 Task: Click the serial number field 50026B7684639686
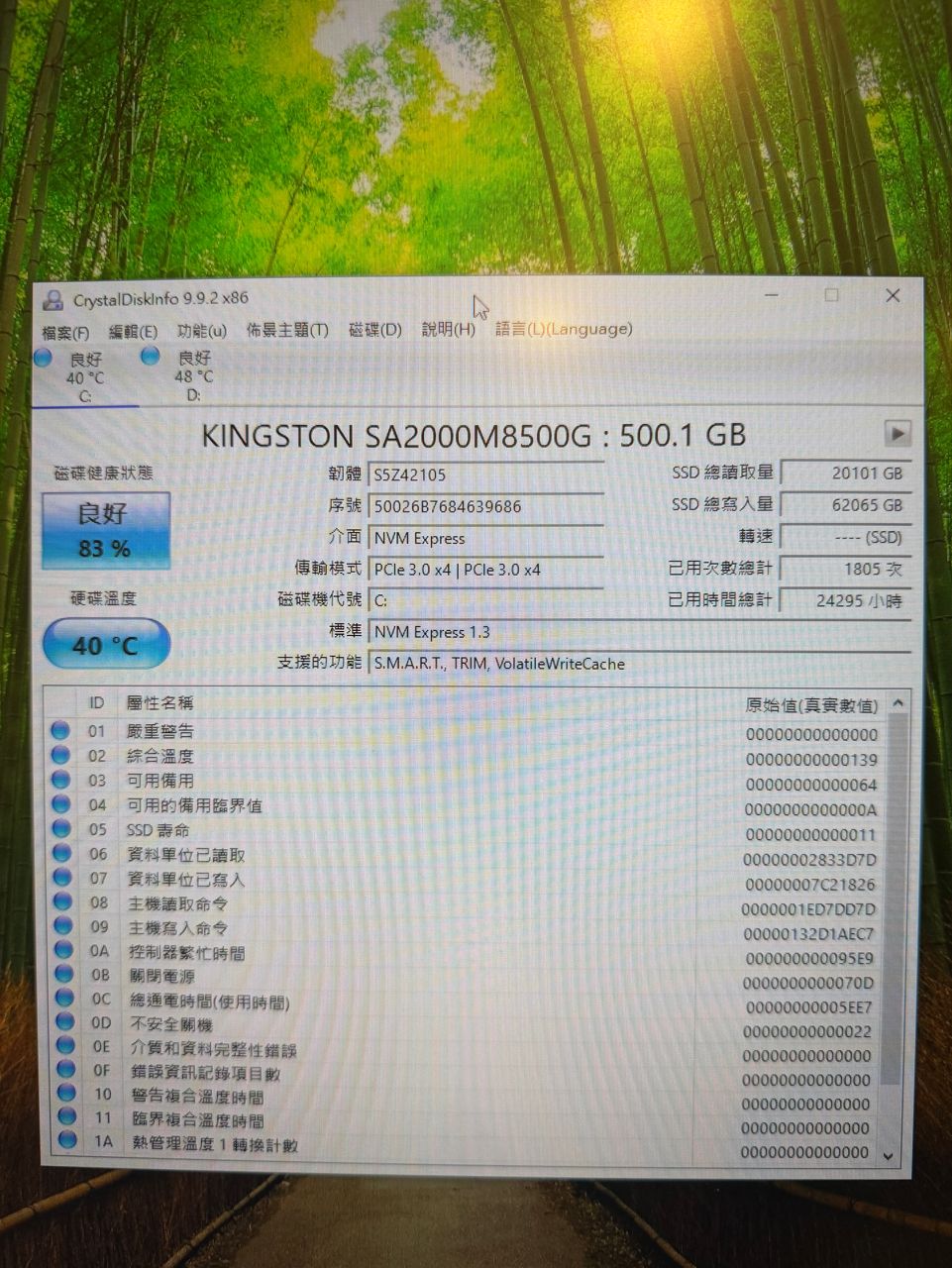[x=486, y=506]
